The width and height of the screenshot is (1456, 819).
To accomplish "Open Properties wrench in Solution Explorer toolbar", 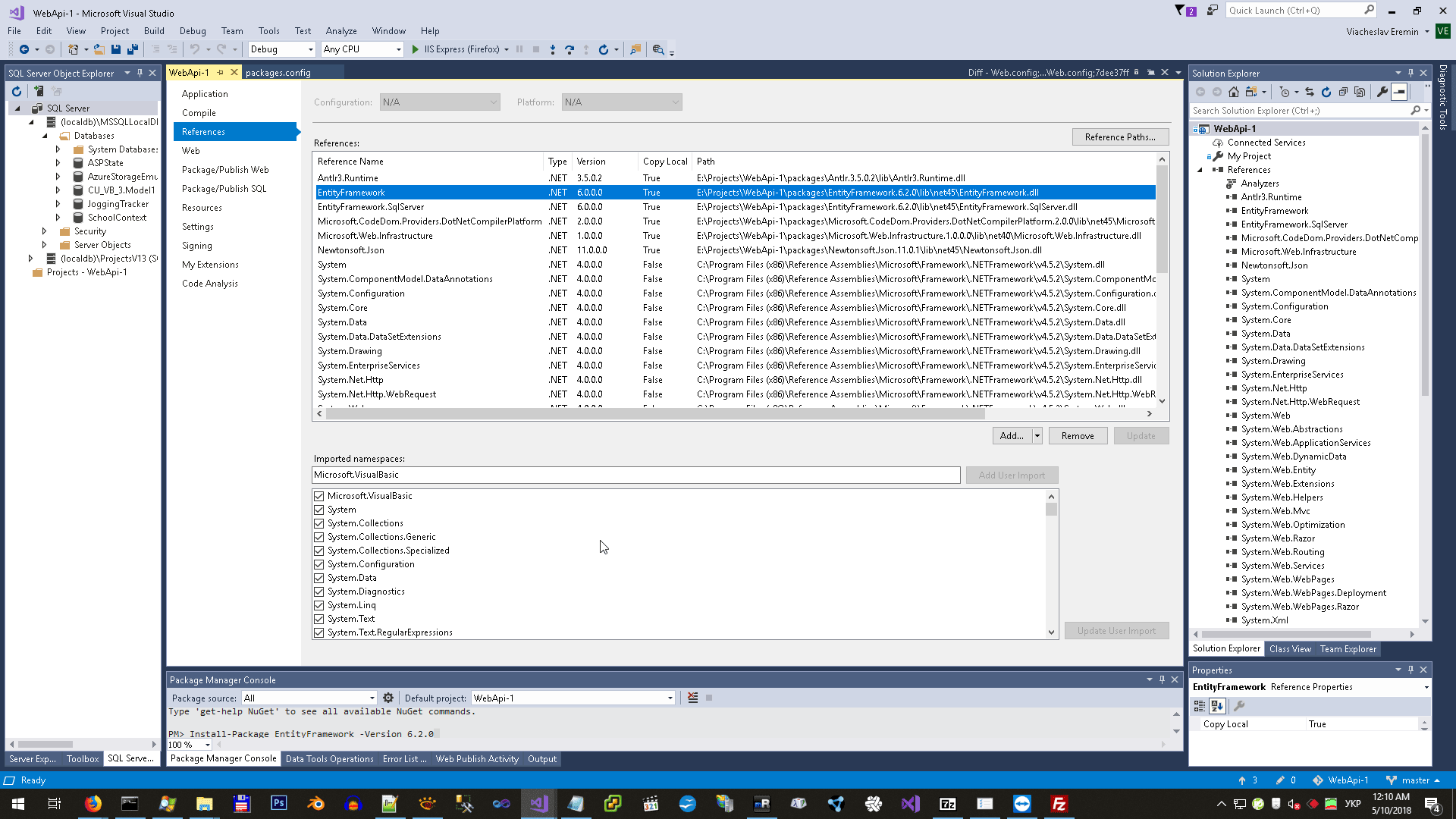I will point(1382,92).
